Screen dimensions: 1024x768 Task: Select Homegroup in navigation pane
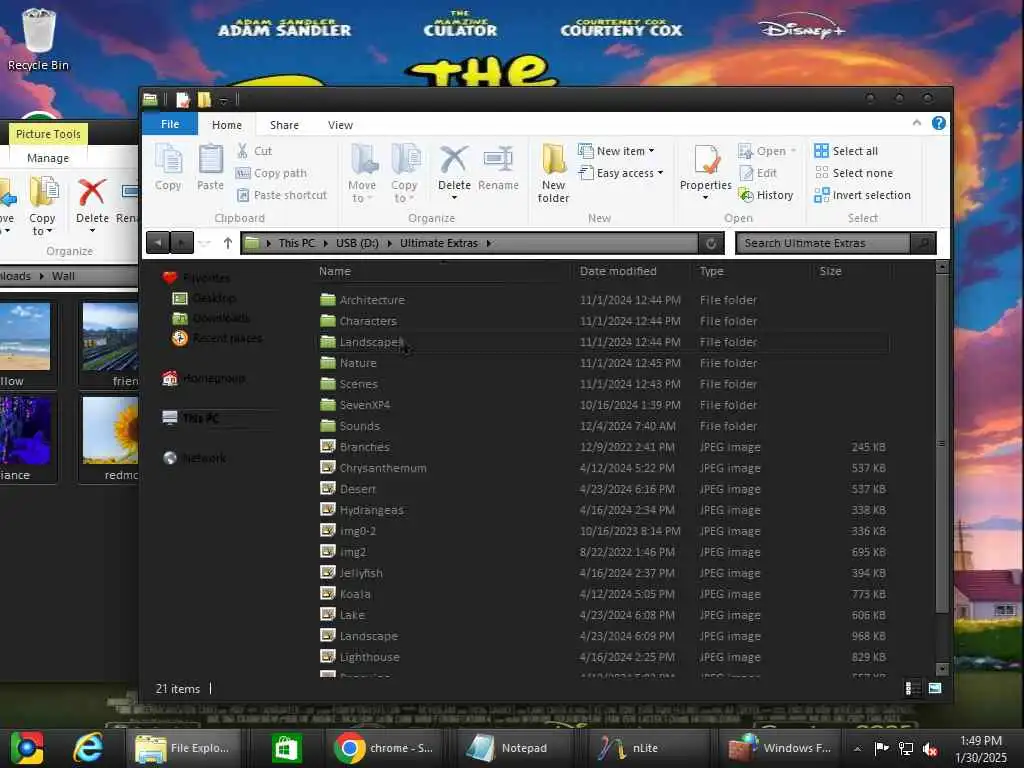(203, 378)
